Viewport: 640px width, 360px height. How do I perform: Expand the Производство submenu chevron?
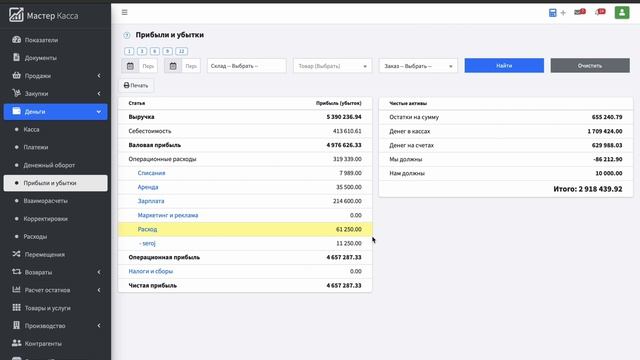pos(99,326)
